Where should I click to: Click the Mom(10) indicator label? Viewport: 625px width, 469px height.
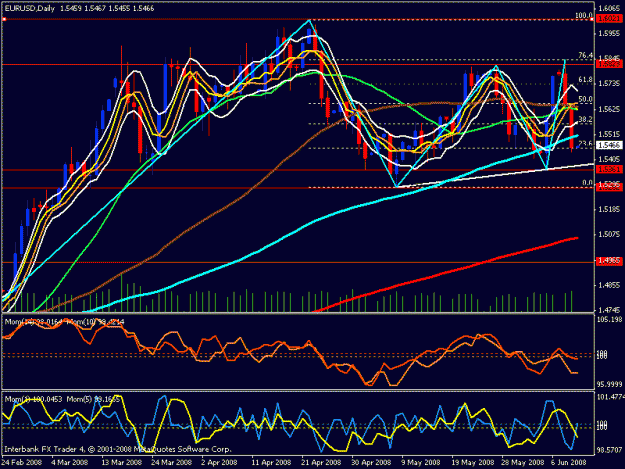[x=95, y=322]
